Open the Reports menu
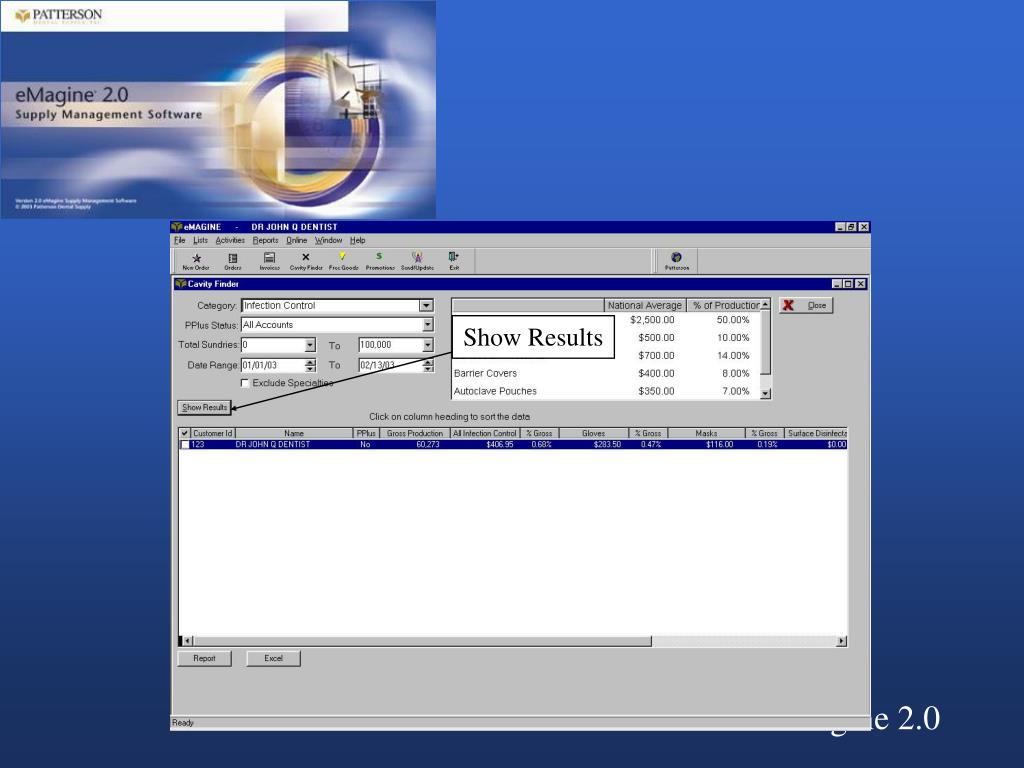The height and width of the screenshot is (768, 1024). (265, 240)
